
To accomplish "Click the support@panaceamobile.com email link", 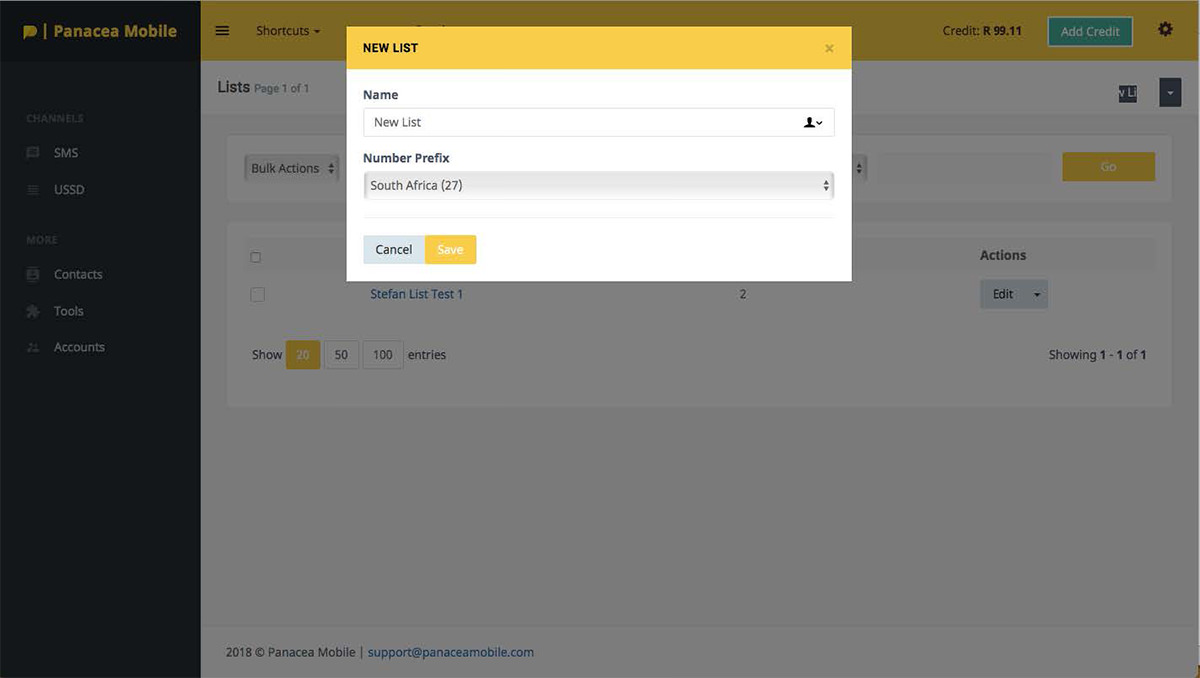I will click(x=450, y=652).
